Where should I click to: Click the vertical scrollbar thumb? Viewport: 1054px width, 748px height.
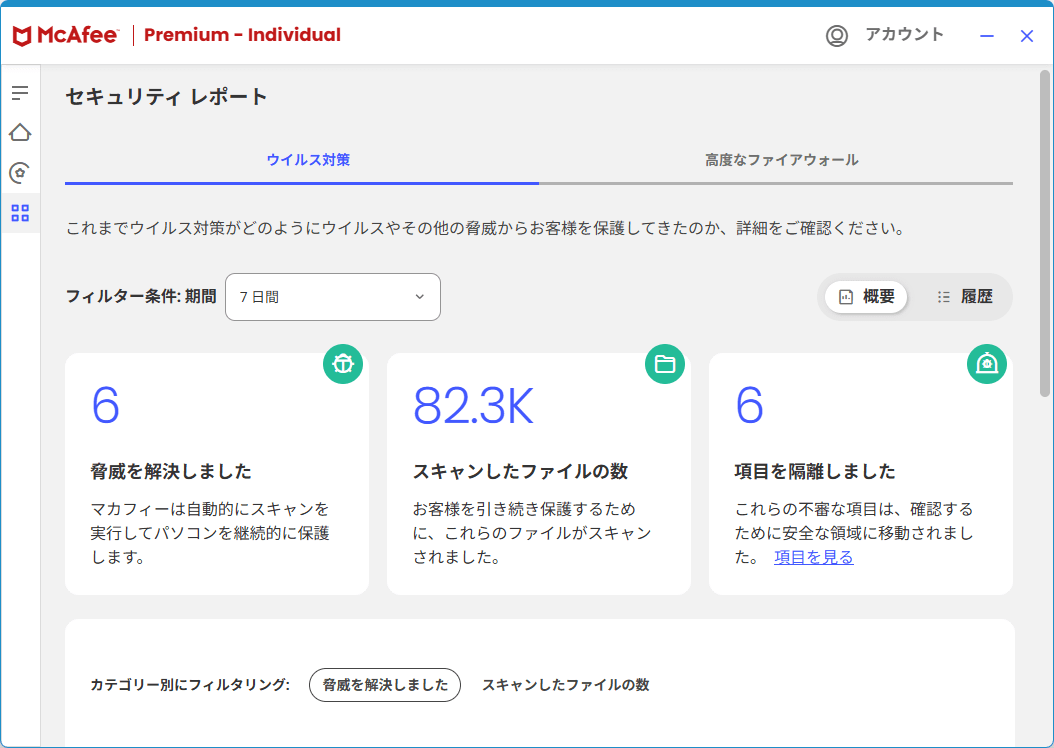click(1045, 233)
